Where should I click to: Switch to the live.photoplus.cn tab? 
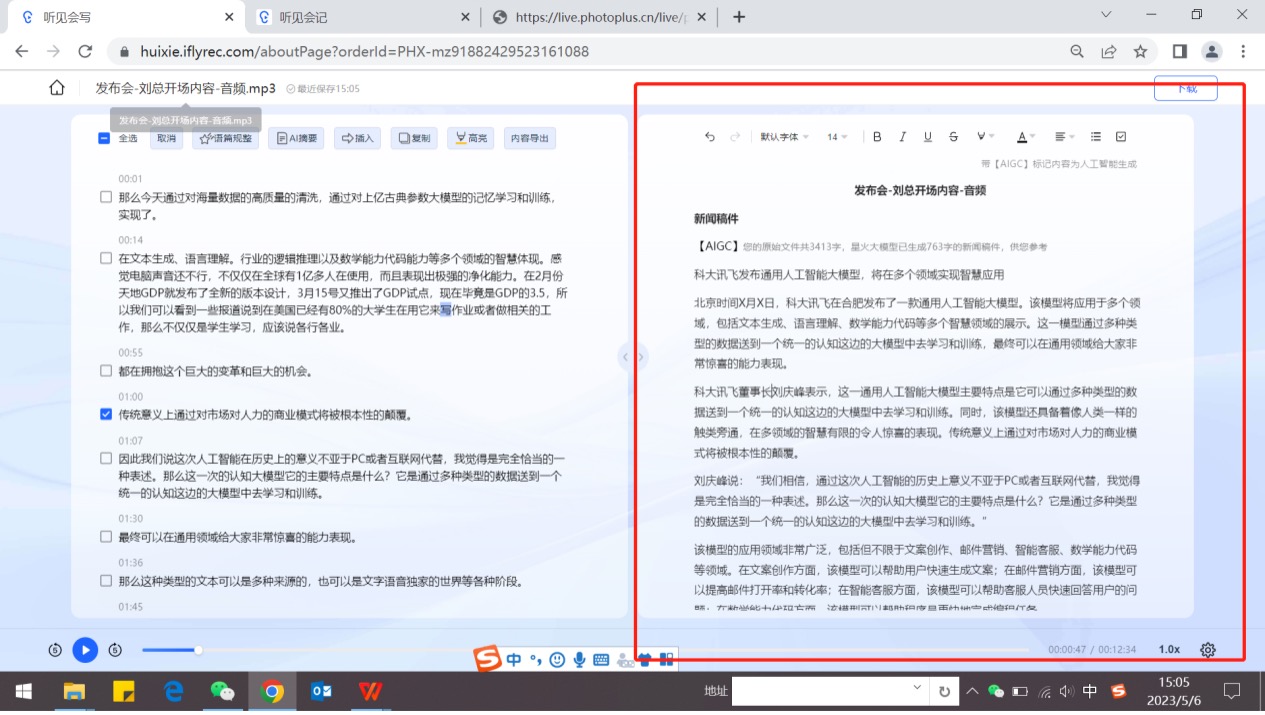click(600, 17)
